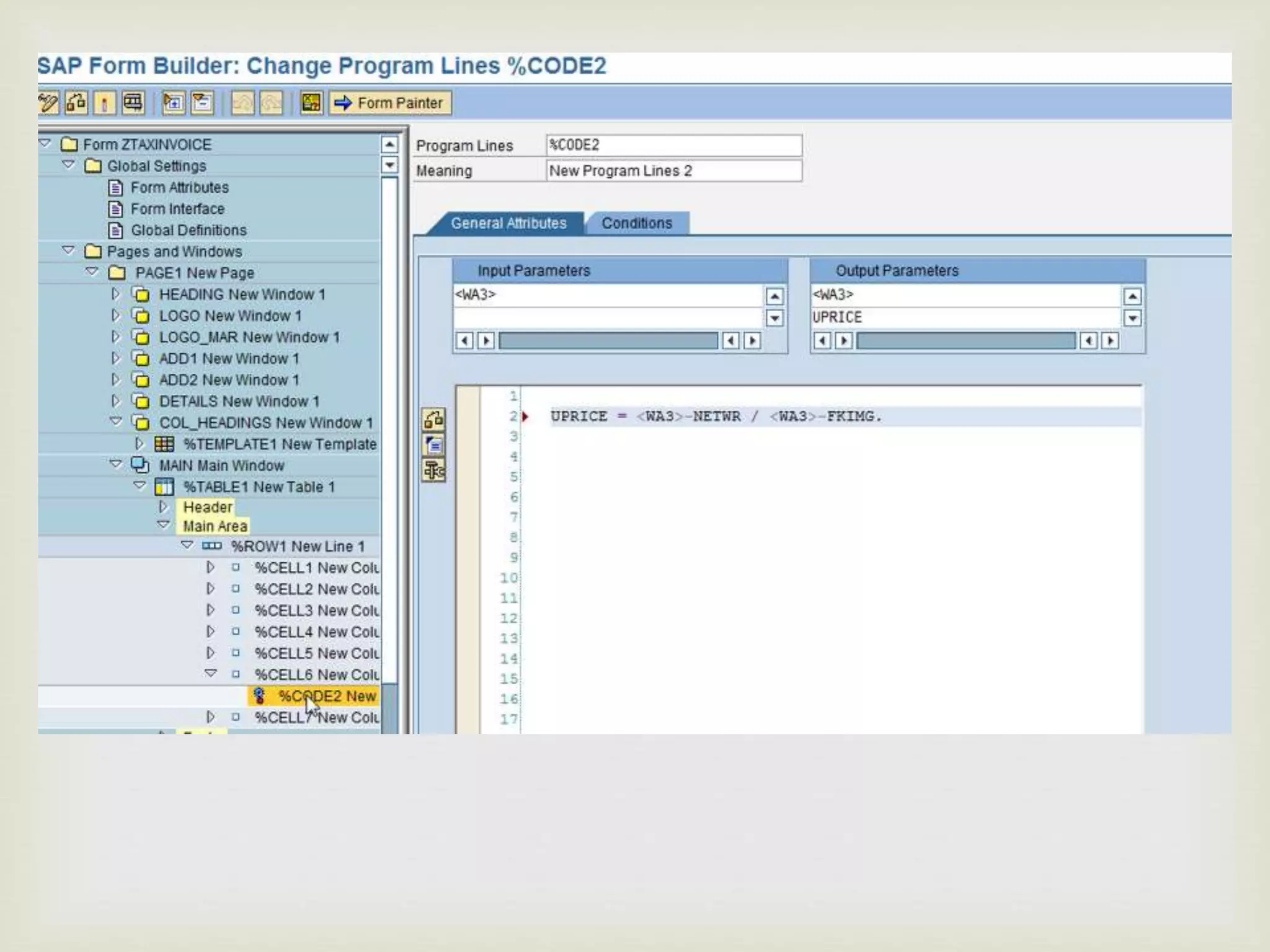Click the Check form toolbar icon

76,103
